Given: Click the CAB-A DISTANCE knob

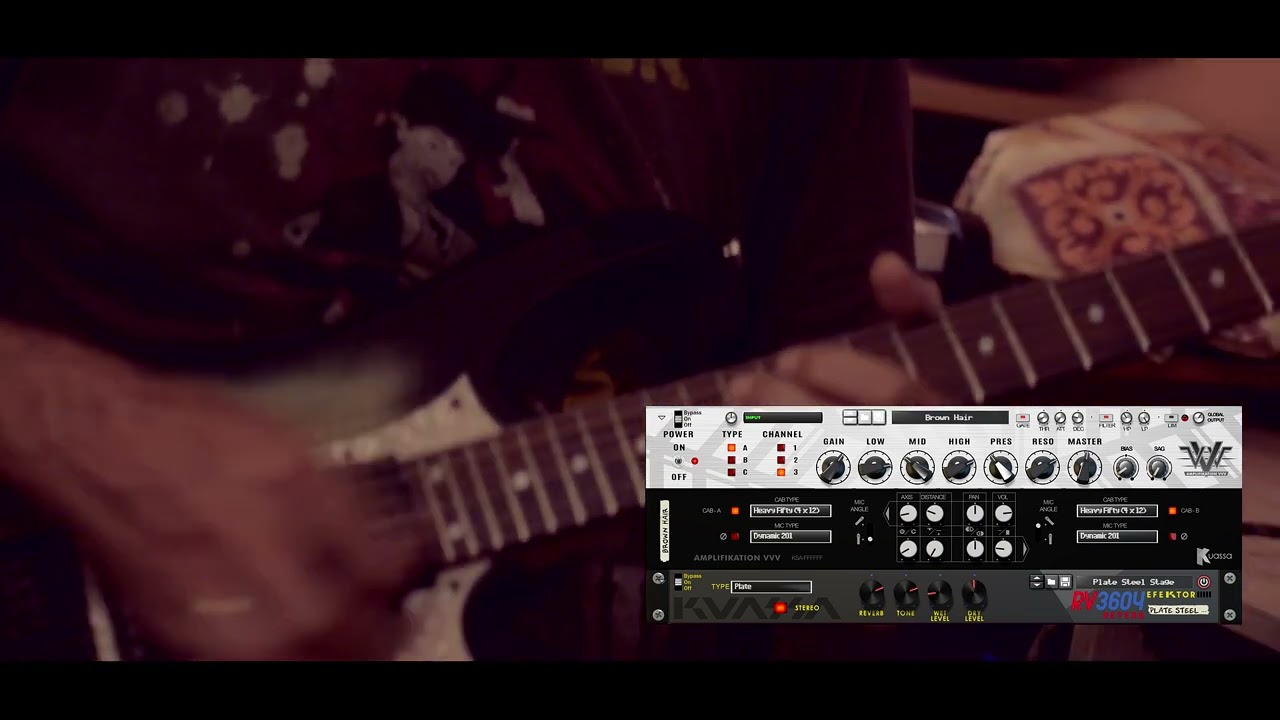Looking at the screenshot, I should [934, 514].
